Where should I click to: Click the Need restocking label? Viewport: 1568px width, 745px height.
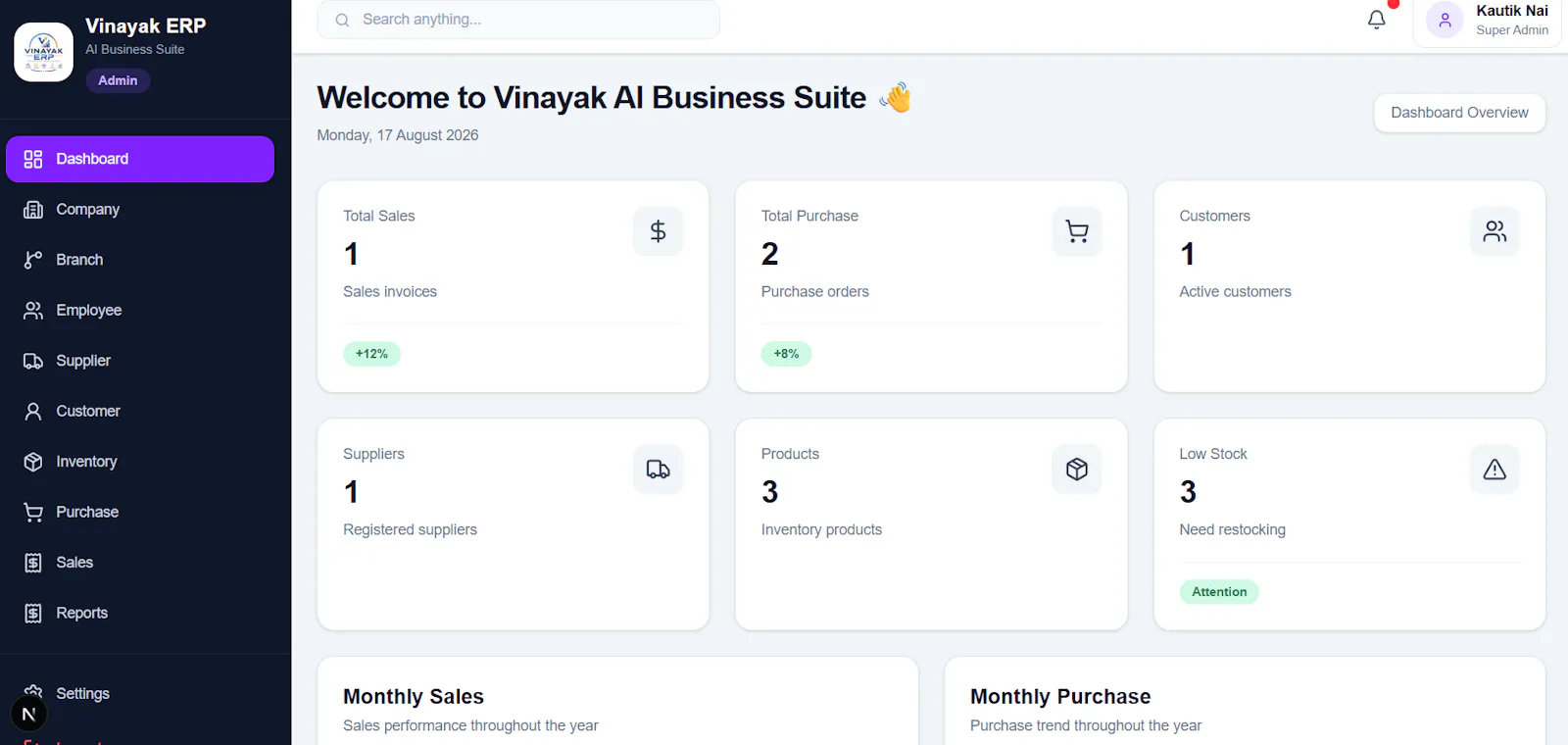point(1232,529)
